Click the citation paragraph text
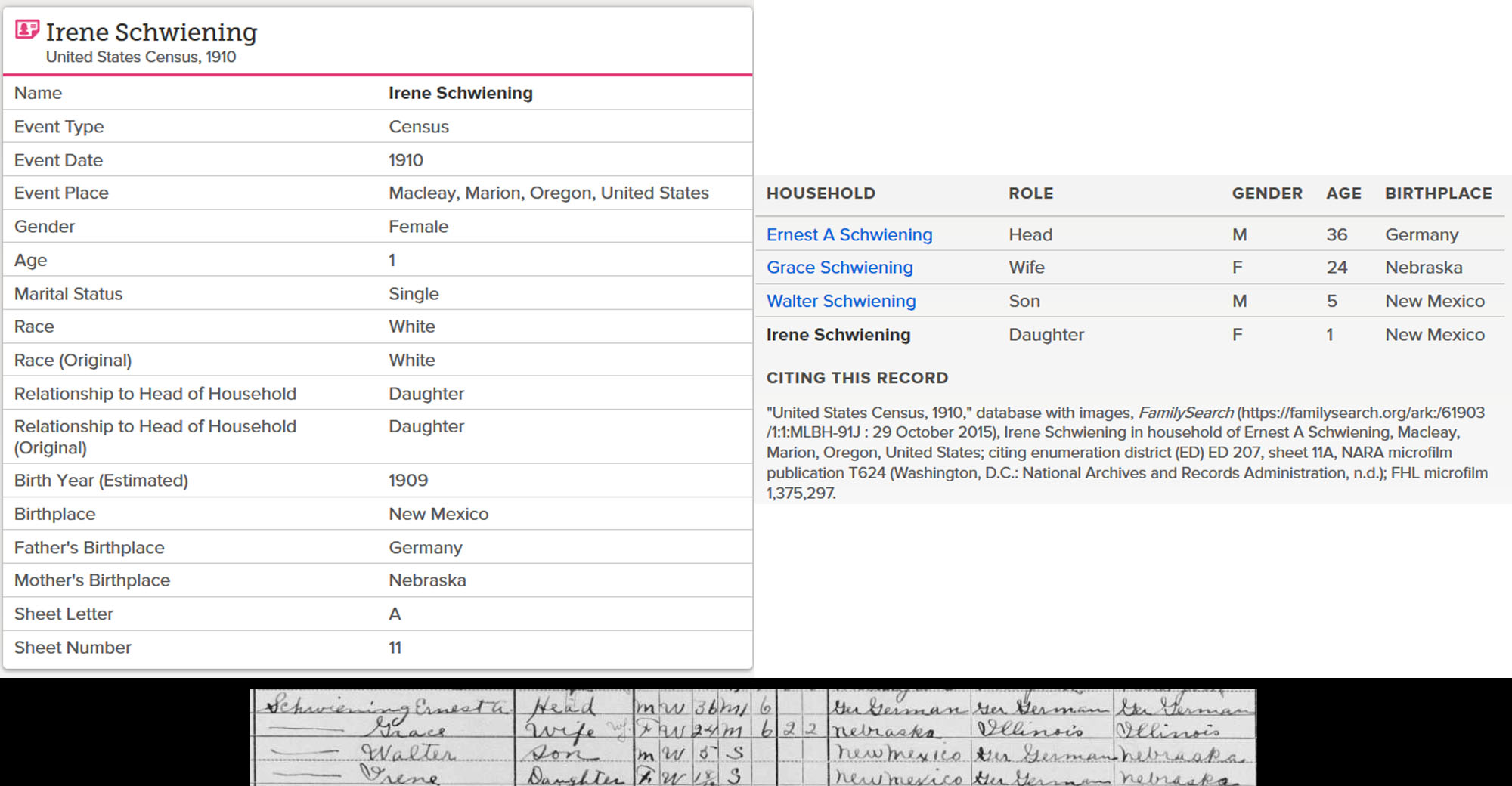The width and height of the screenshot is (1512, 786). tap(1127, 453)
